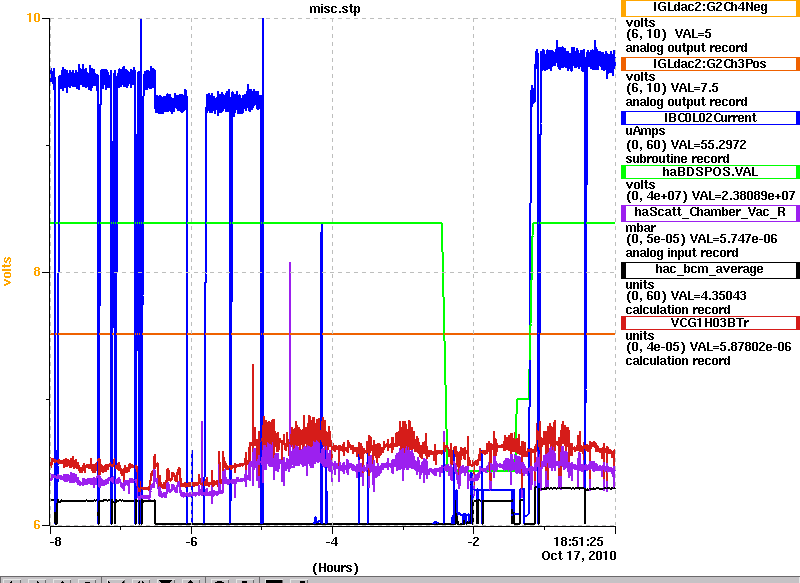The image size is (800, 583).
Task: Click 'subroutine record' description text
Action: click(678, 159)
